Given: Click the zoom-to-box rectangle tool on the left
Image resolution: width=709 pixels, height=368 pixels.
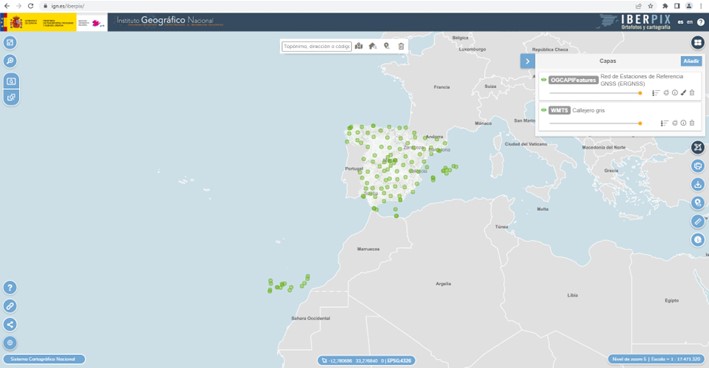Looking at the screenshot, I should [x=11, y=81].
